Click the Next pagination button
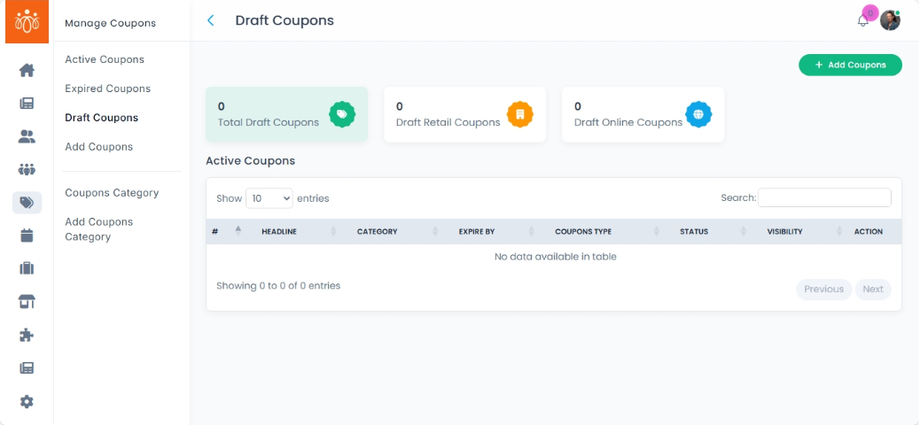This screenshot has width=920, height=425. point(873,289)
